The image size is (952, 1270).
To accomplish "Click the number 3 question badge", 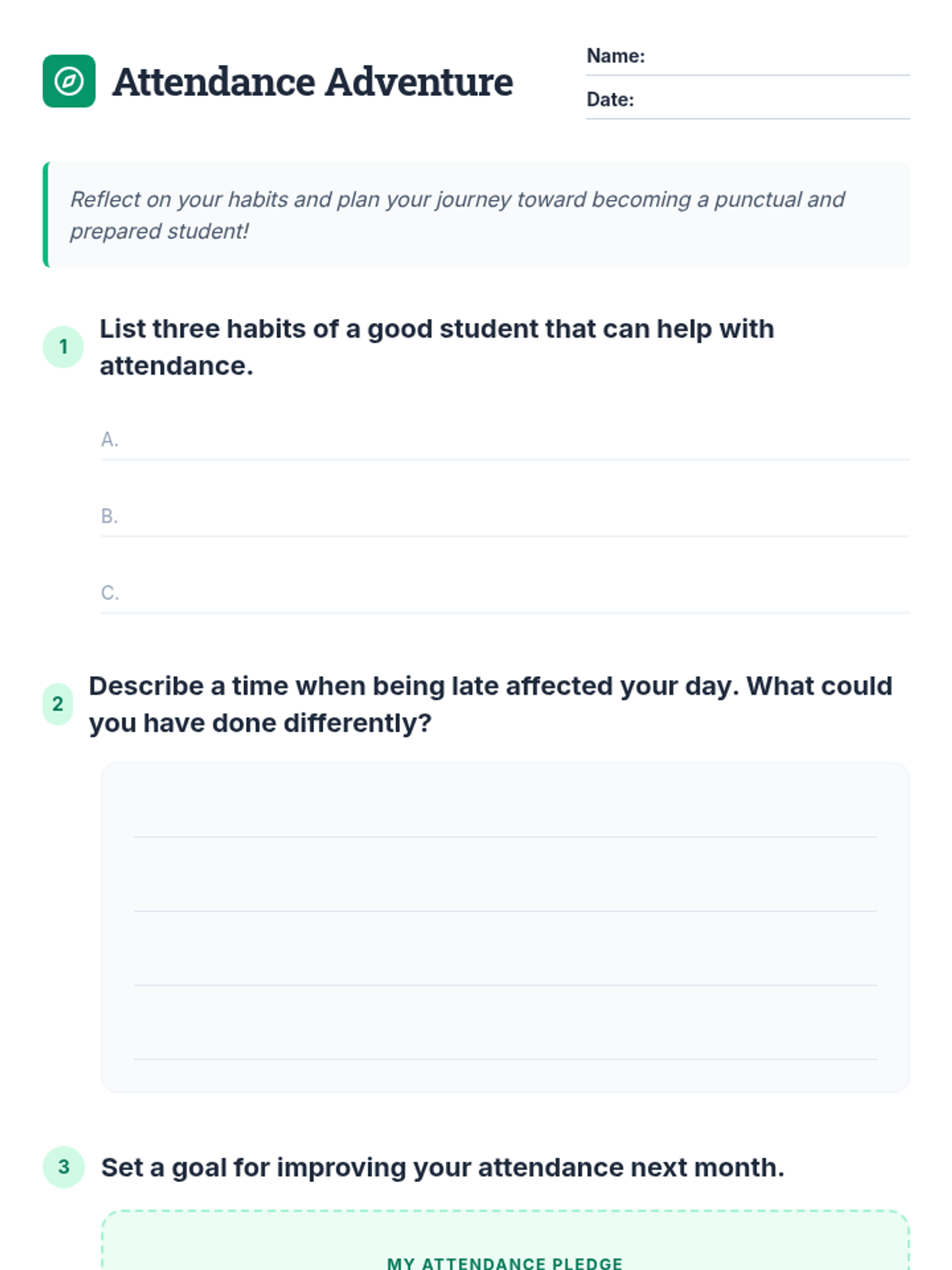I will point(63,1167).
